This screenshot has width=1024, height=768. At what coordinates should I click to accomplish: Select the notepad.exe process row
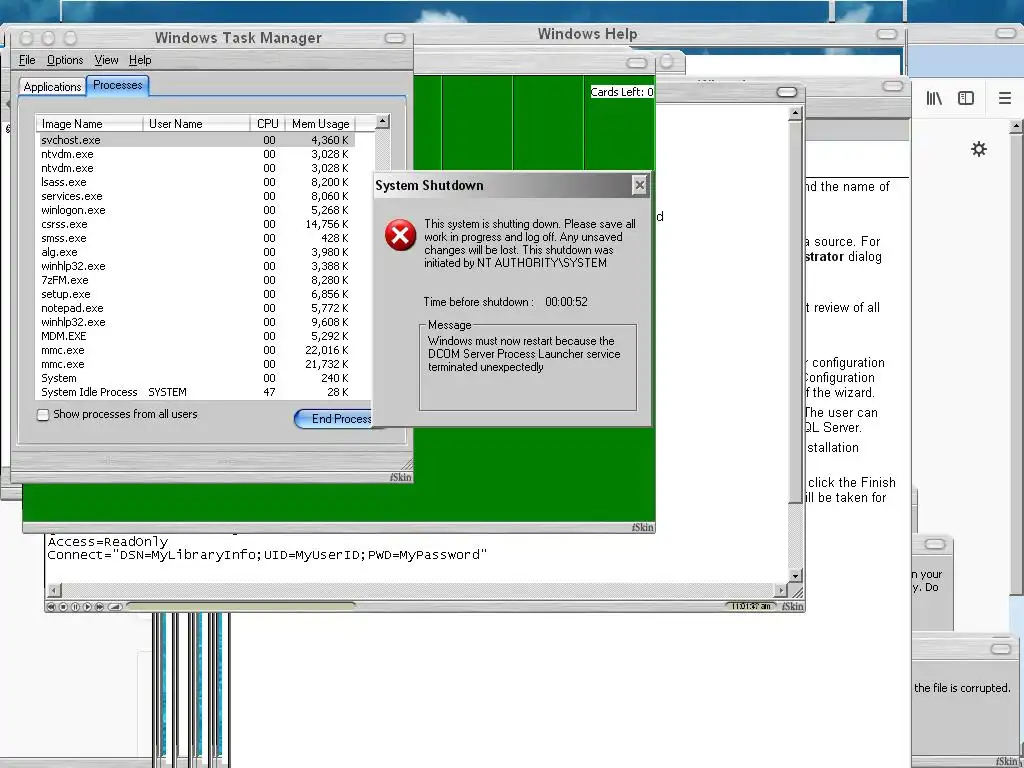[196, 308]
